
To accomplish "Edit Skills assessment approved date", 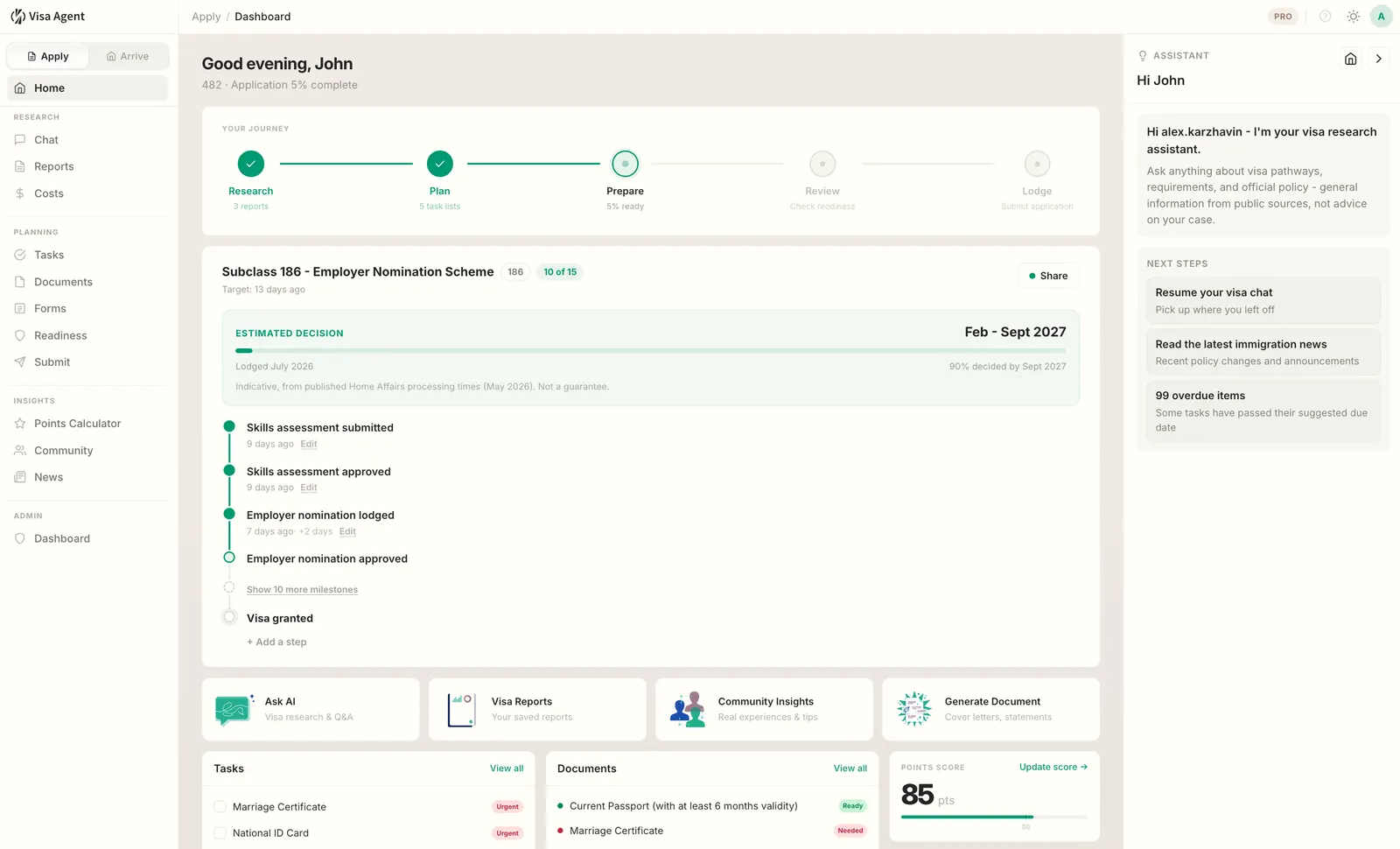I will click(309, 488).
